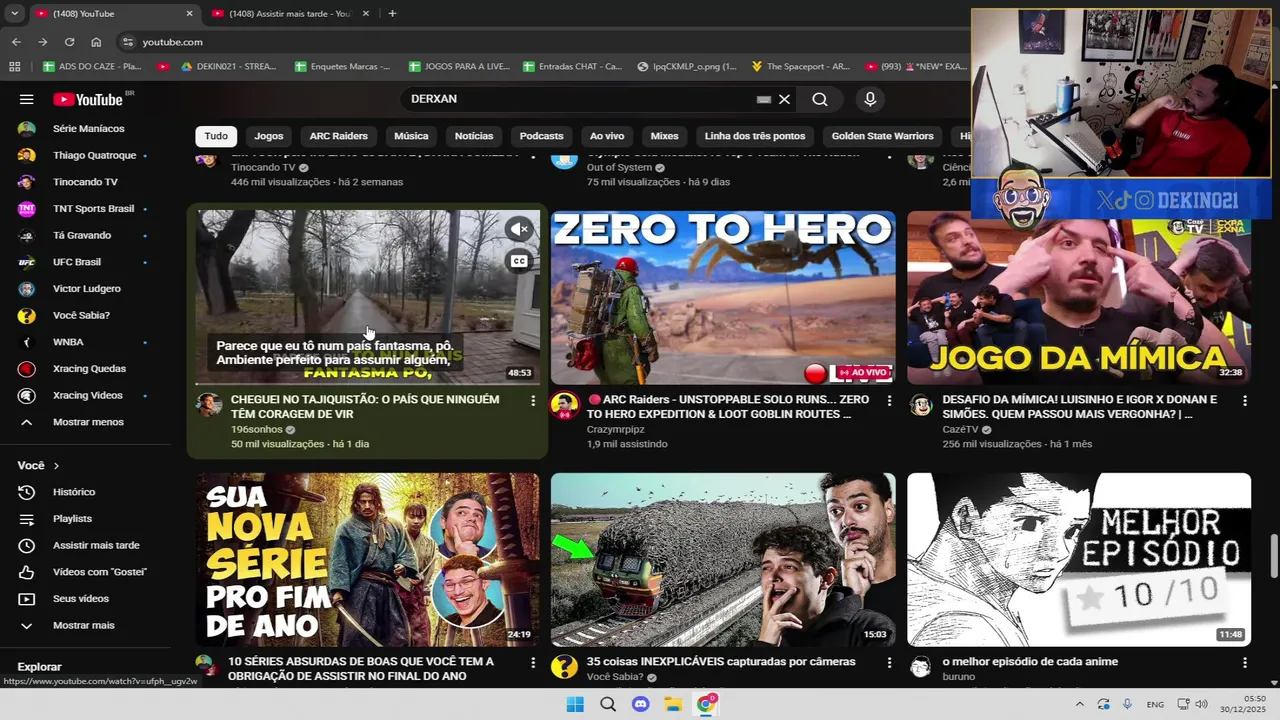
Task: Open SUA NOVA SÉRIE thumbnail
Action: tap(367, 560)
